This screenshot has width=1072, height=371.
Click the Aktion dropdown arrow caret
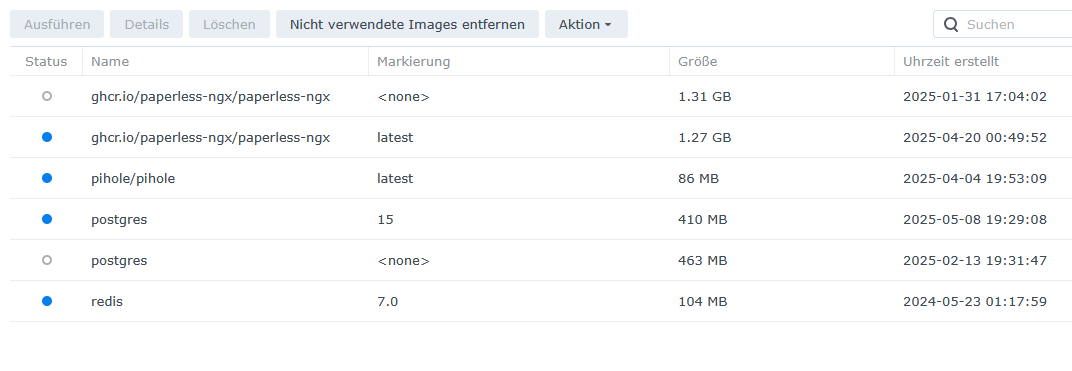click(x=608, y=25)
